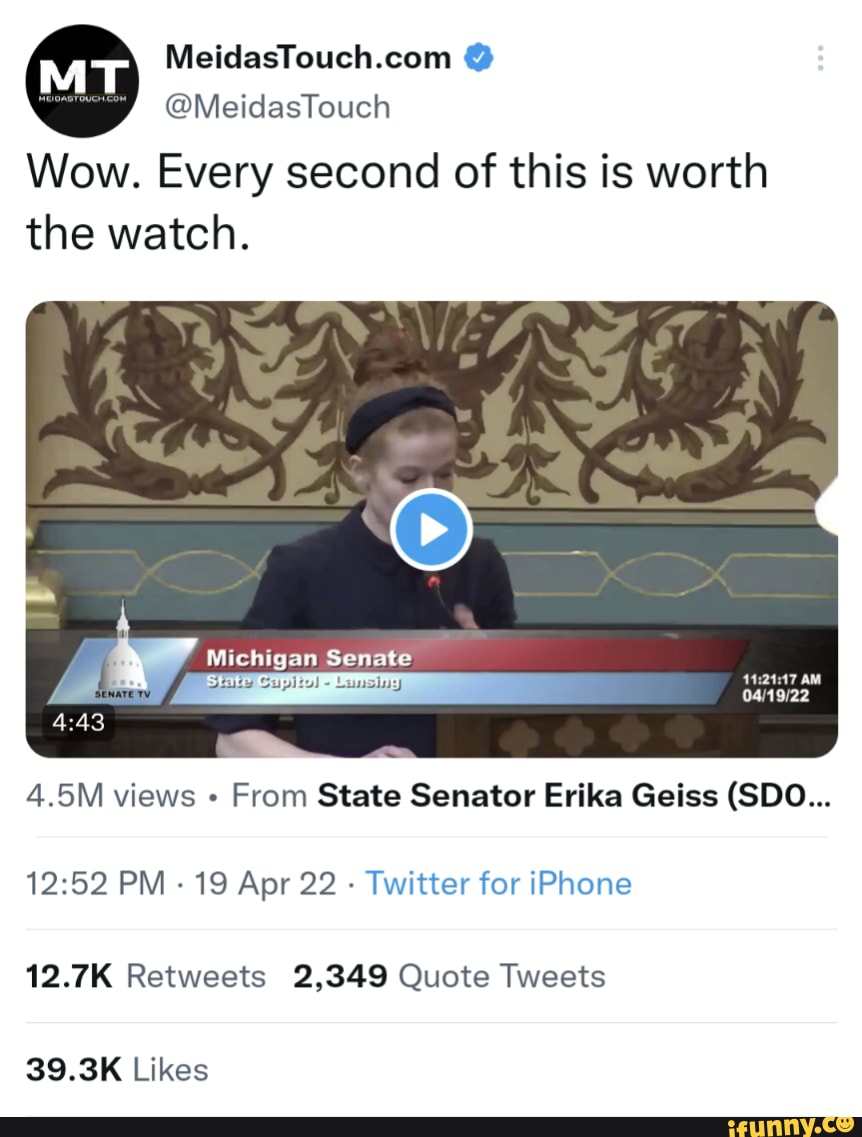
Task: Click the 11:21:17 AM video time overlay
Action: [x=781, y=677]
